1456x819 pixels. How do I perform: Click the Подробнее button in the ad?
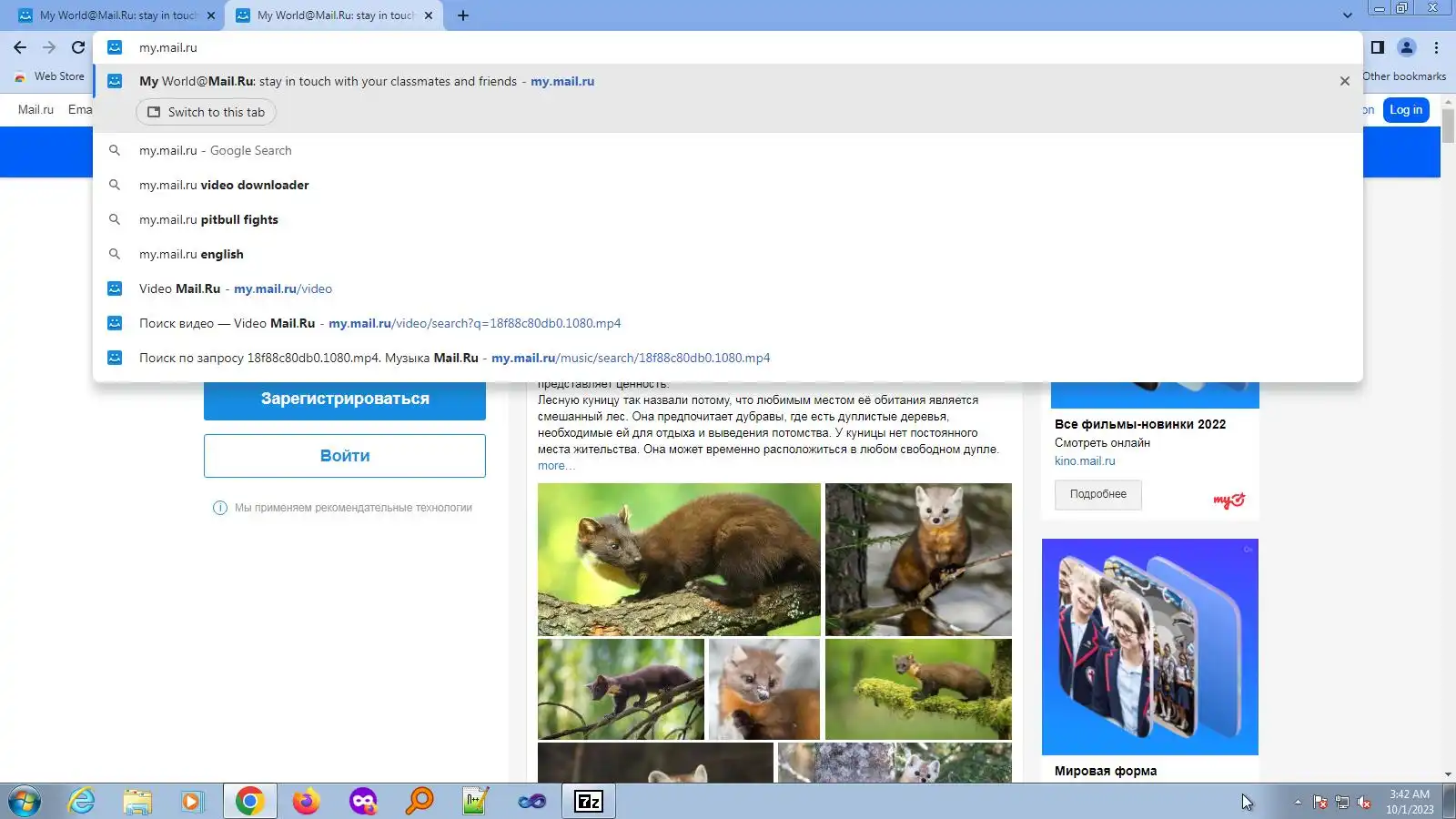(x=1098, y=494)
